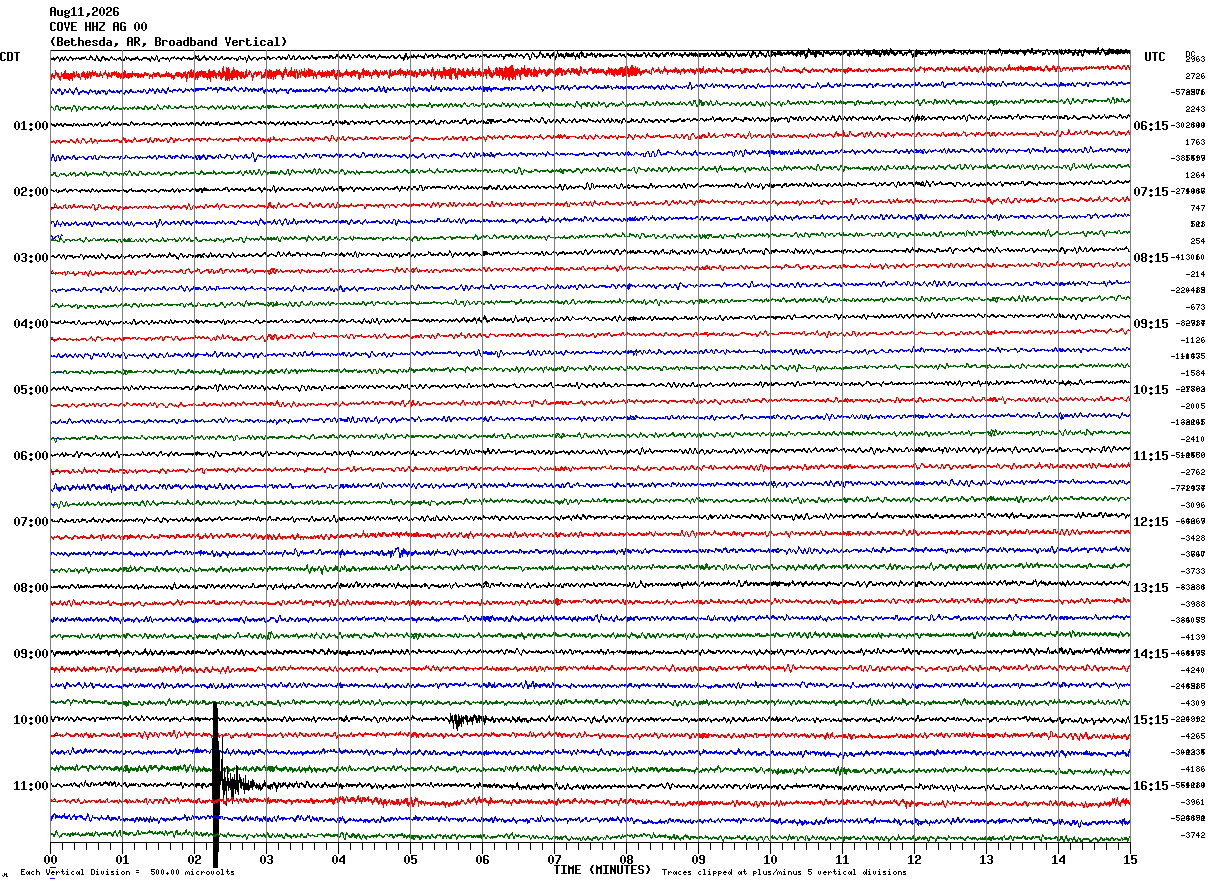This screenshot has width=1210, height=886.
Task: Click the DC offset value 2243
Action: 1195,109
